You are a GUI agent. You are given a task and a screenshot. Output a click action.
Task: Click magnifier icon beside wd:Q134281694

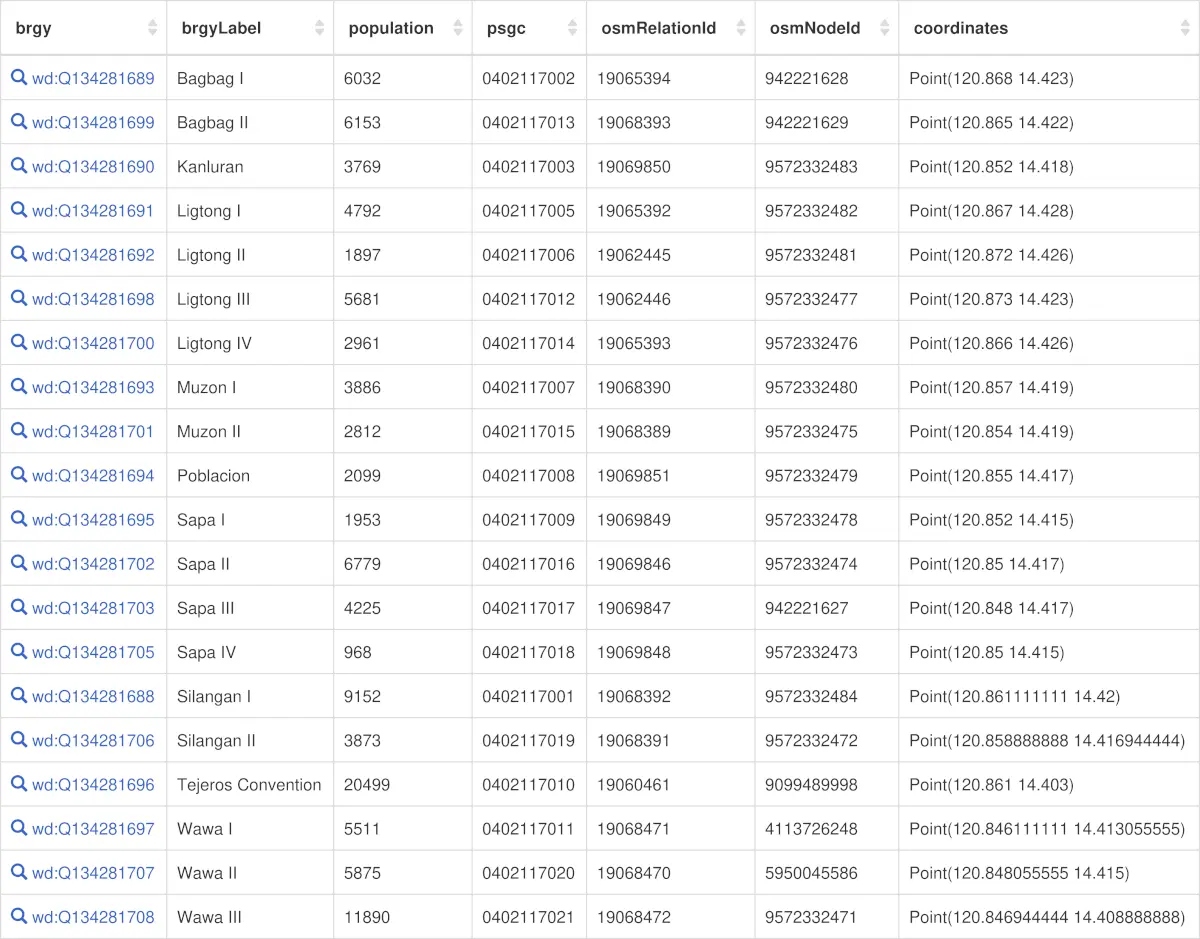pyautogui.click(x=19, y=474)
